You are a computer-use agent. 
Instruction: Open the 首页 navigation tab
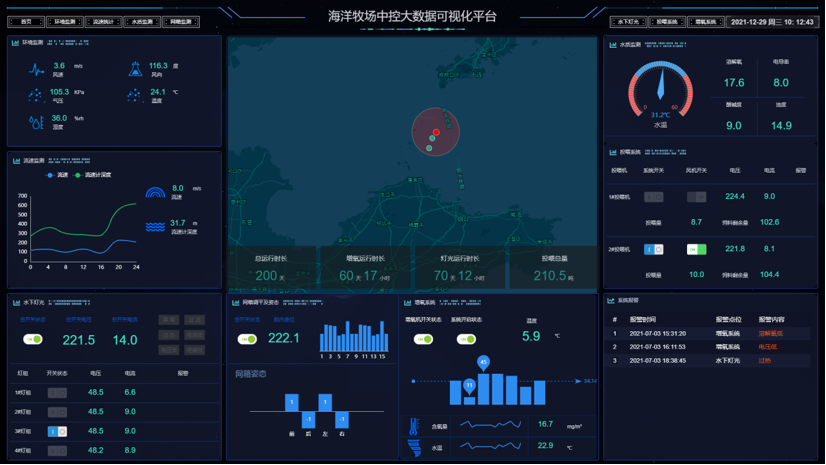[x=27, y=21]
